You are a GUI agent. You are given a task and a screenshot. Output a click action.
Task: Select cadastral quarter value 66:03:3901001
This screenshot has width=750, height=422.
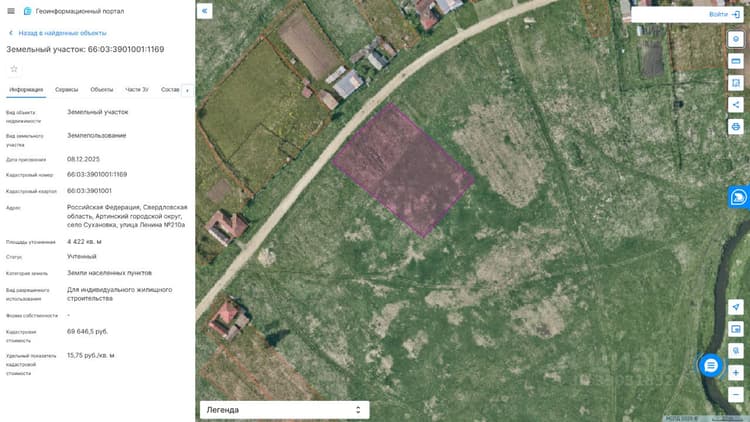(x=89, y=191)
